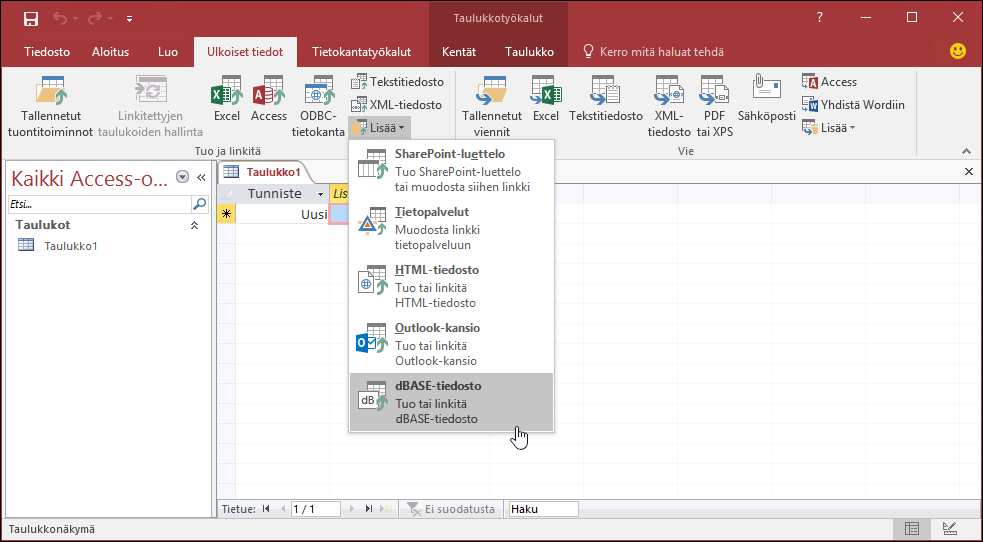
Task: Click the Save icon in quick access toolbar
Action: click(x=31, y=19)
